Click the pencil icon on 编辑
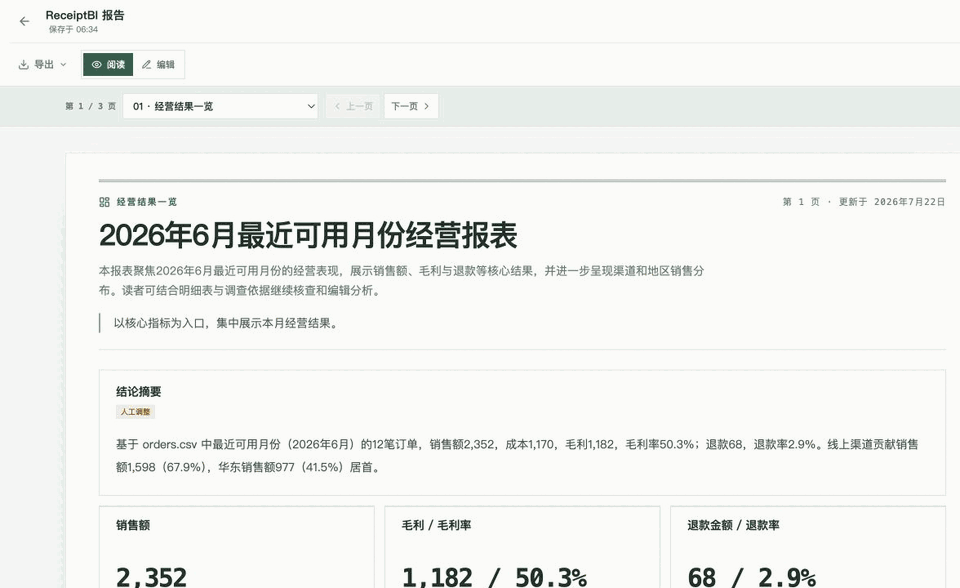Image resolution: width=960 pixels, height=588 pixels. point(146,64)
